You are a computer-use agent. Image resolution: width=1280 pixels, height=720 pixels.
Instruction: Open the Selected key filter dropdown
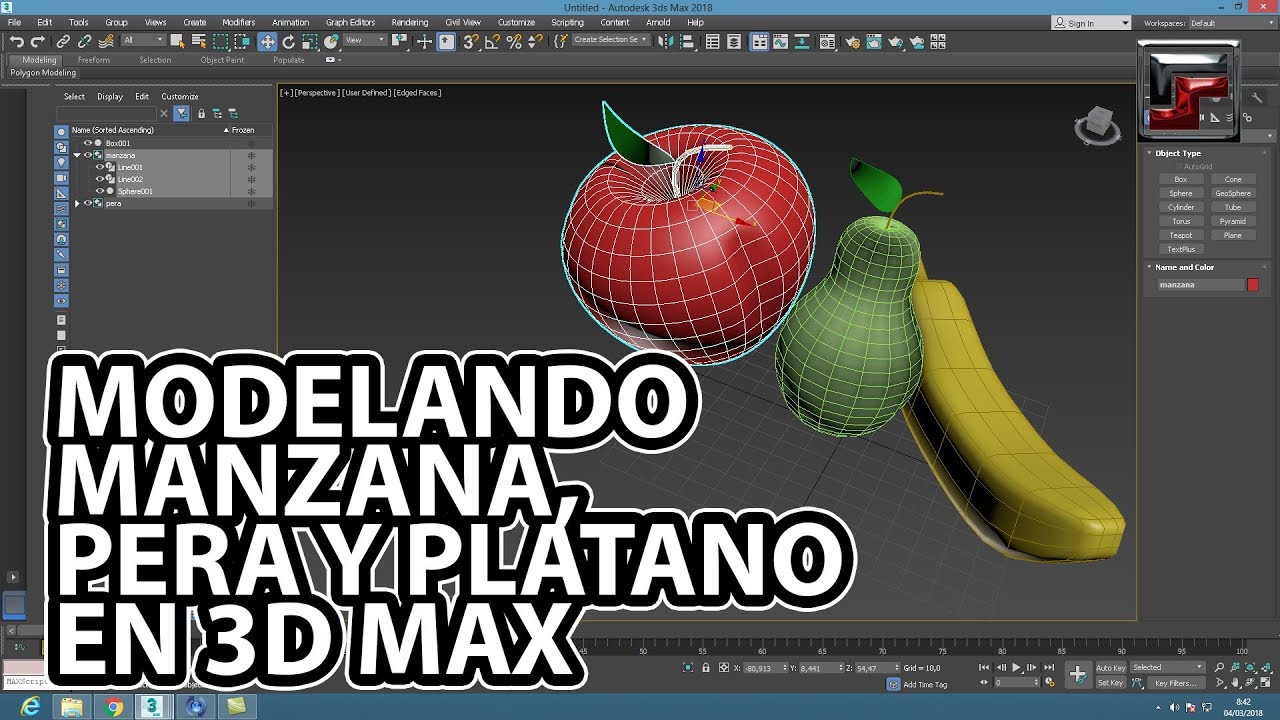click(x=1168, y=667)
